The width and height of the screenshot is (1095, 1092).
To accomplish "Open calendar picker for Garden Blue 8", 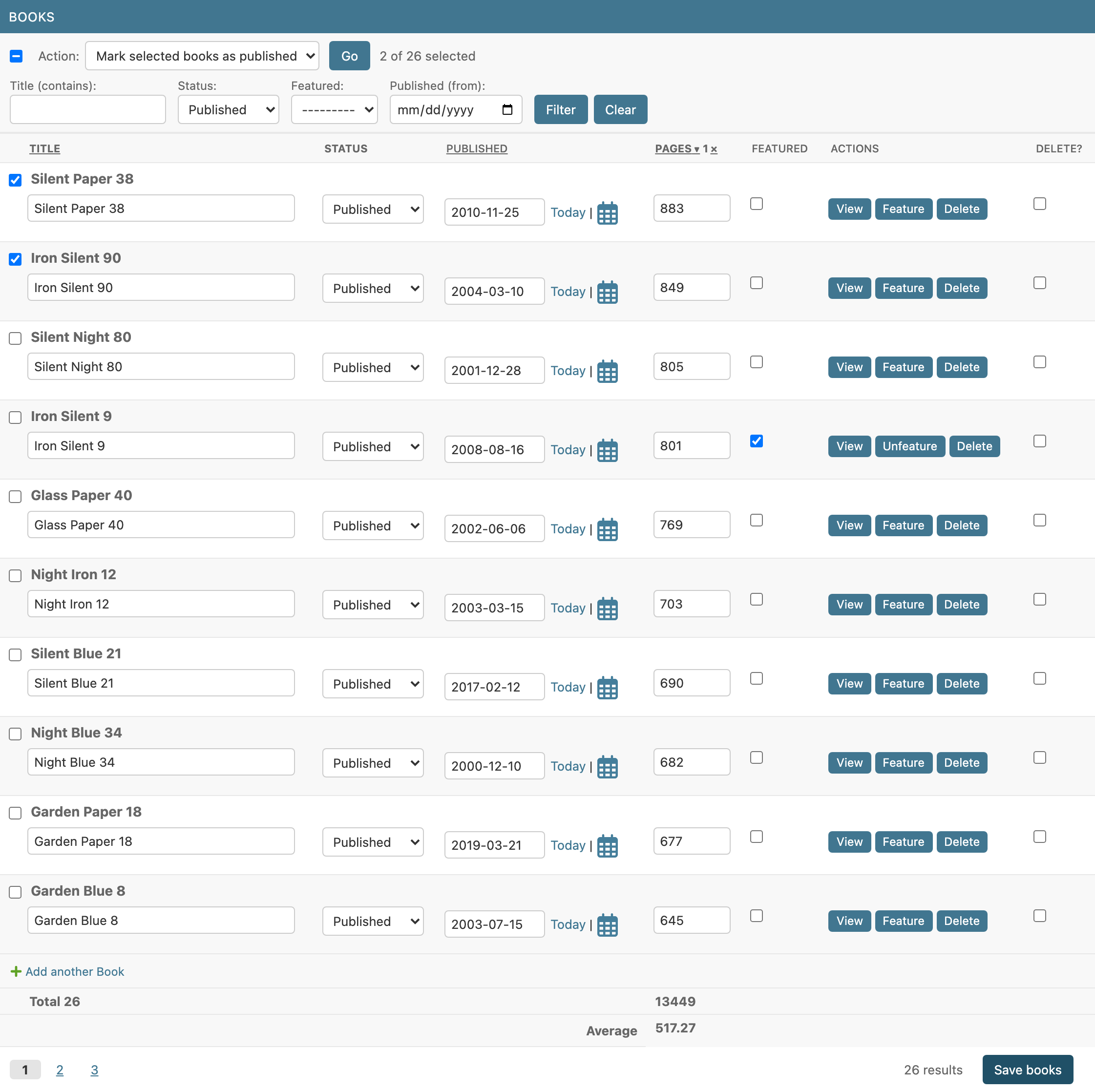I will click(x=607, y=925).
